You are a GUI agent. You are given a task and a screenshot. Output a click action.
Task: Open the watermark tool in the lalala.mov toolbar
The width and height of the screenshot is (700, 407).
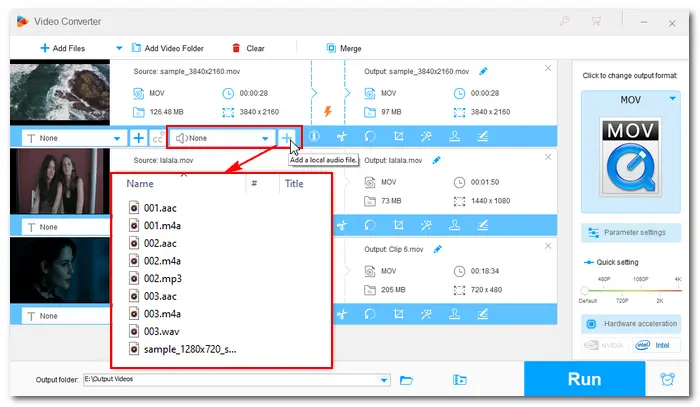(x=454, y=225)
